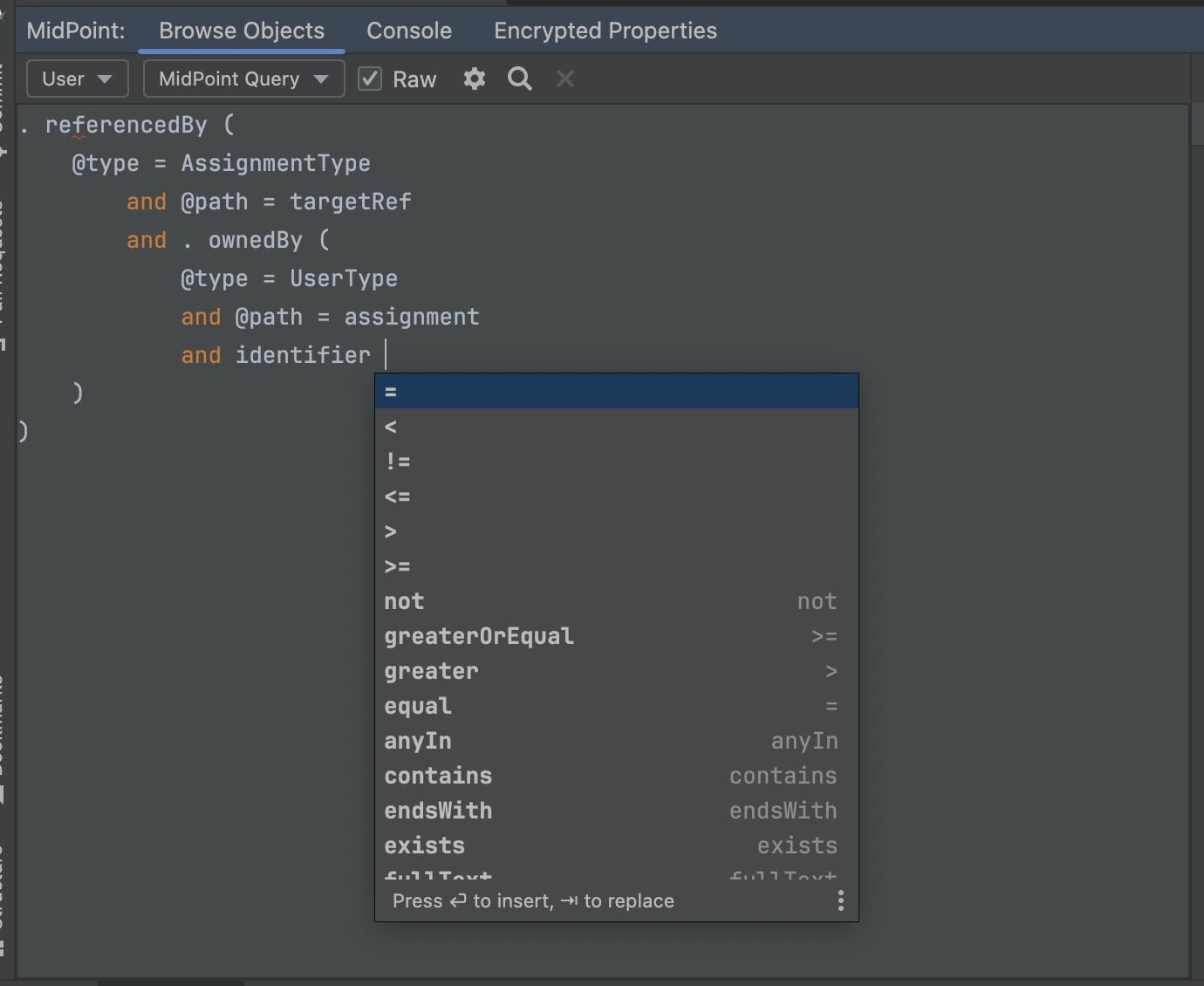Open the Encrypted Properties tab
Viewport: 1204px width, 986px height.
(x=605, y=30)
